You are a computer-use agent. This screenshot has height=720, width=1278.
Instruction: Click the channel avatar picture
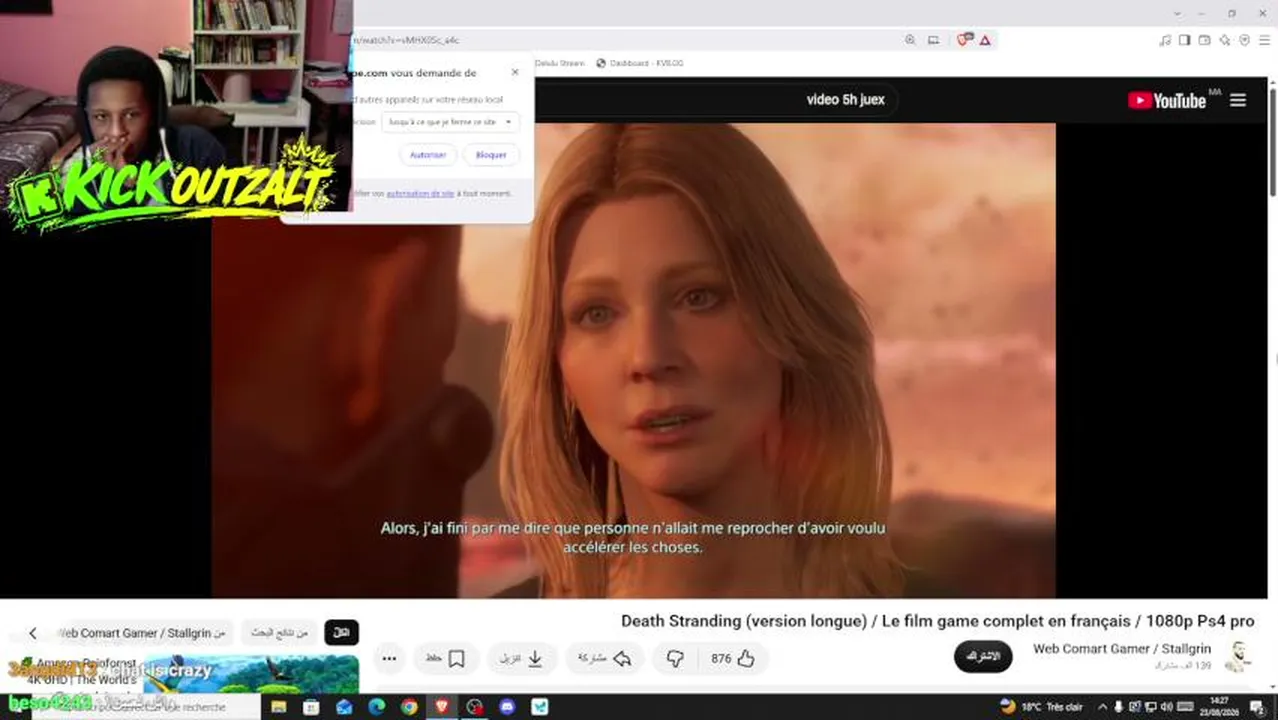[1239, 656]
